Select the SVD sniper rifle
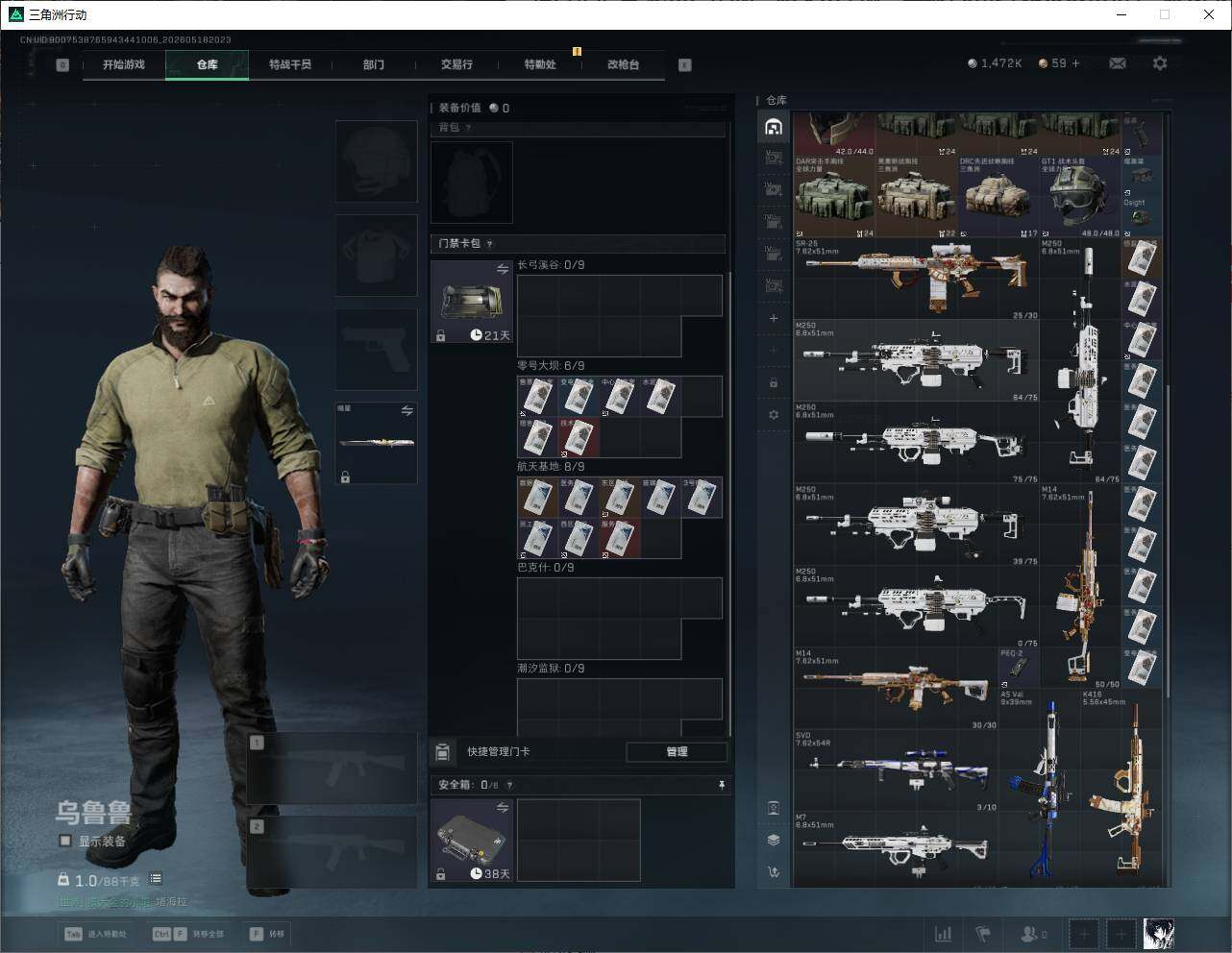1232x953 pixels. [896, 771]
